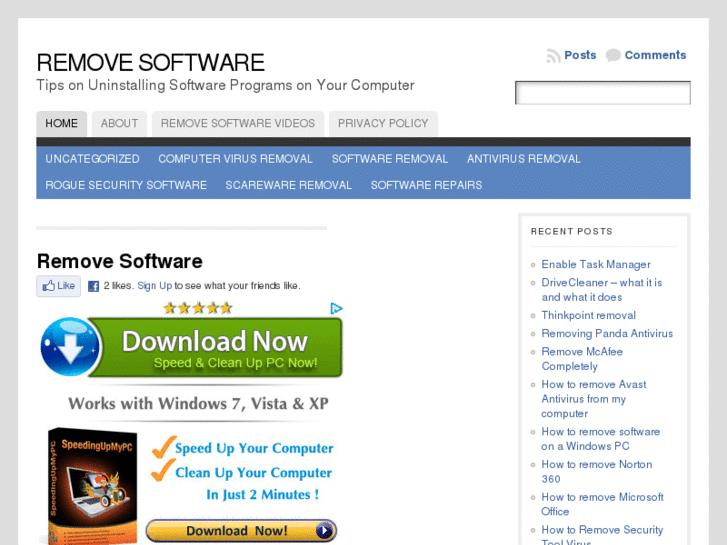Open the Posts feed link

point(580,55)
